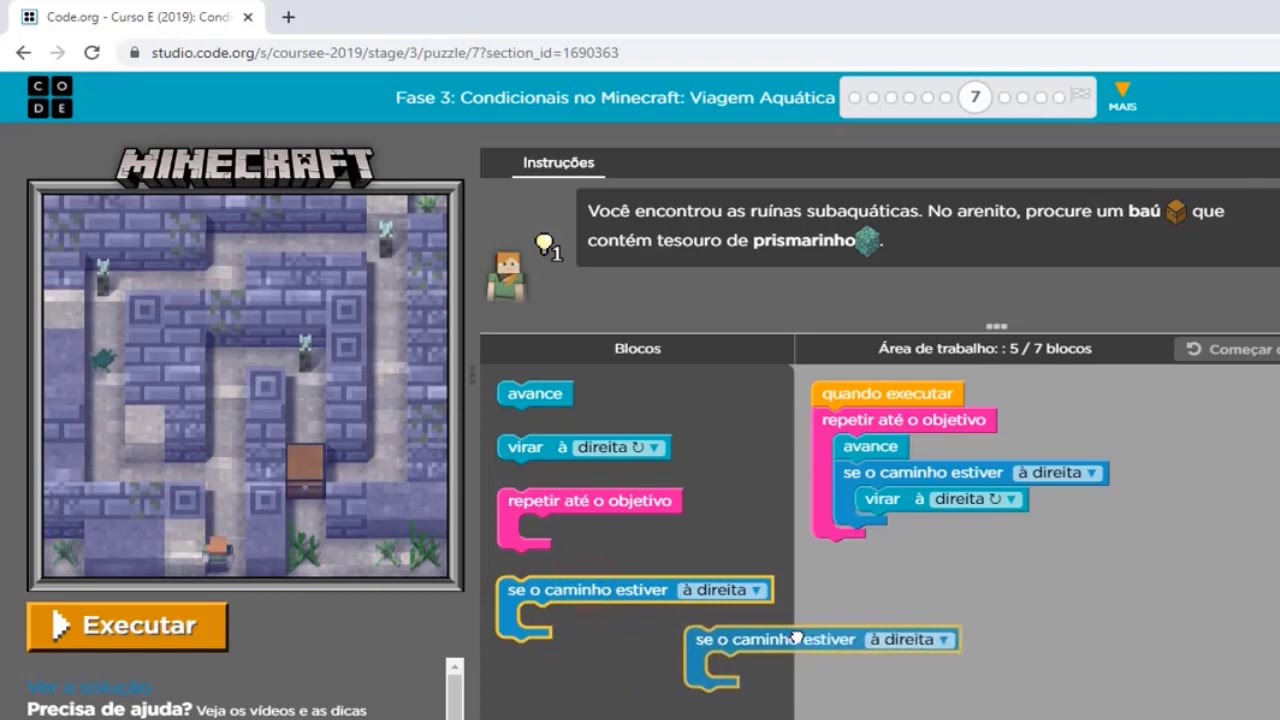
Task: Select the level 8 progress bubble
Action: 1006,97
